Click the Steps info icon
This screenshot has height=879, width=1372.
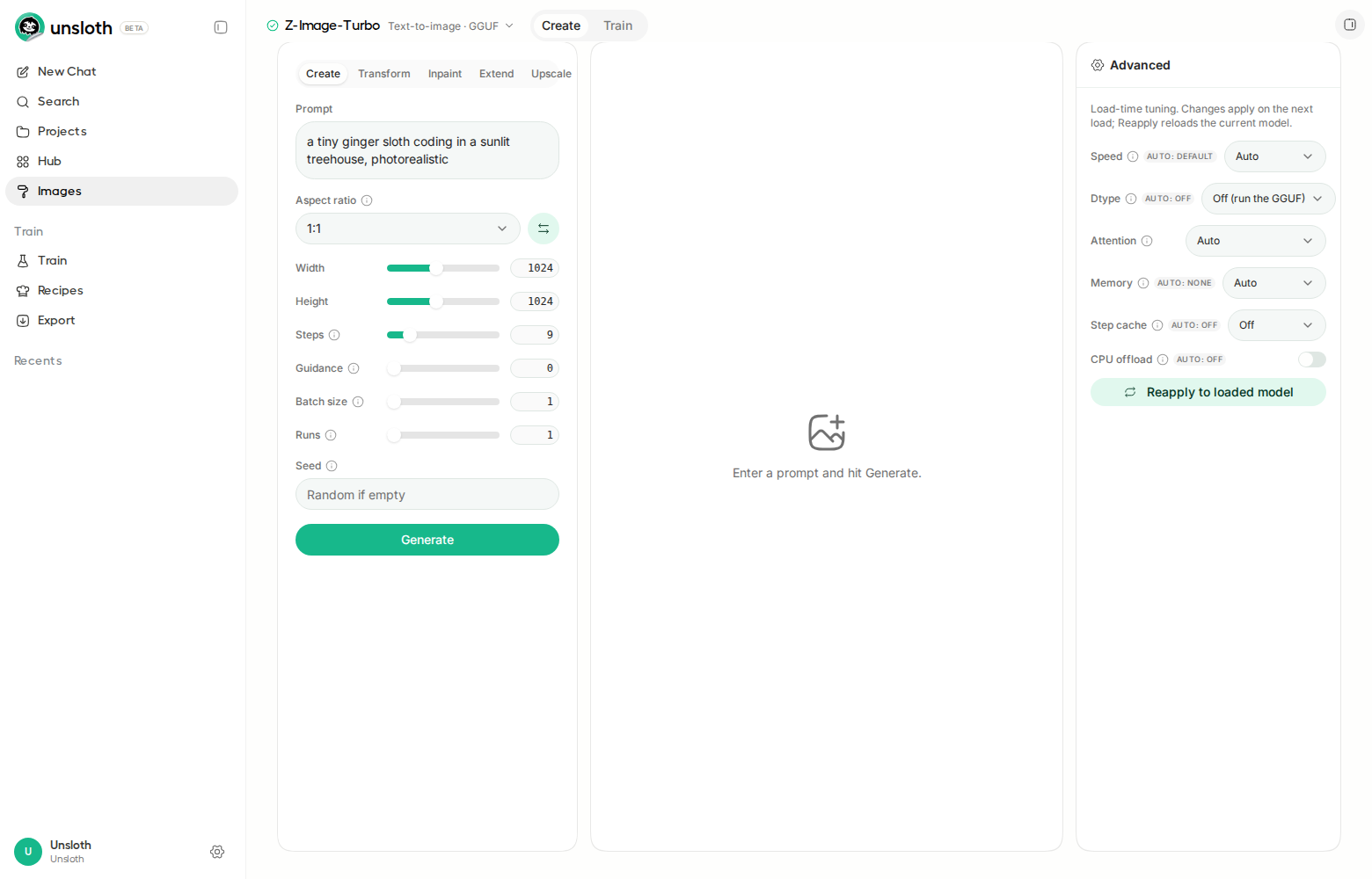(x=334, y=335)
